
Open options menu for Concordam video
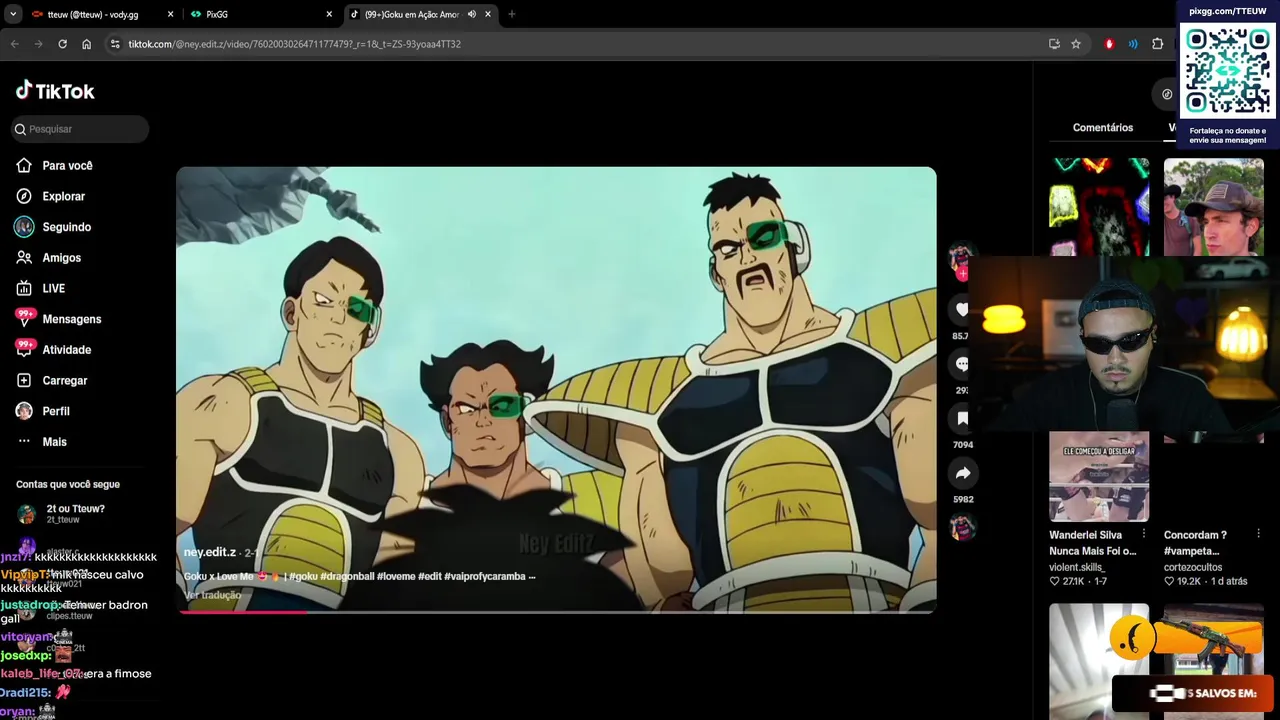1258,534
